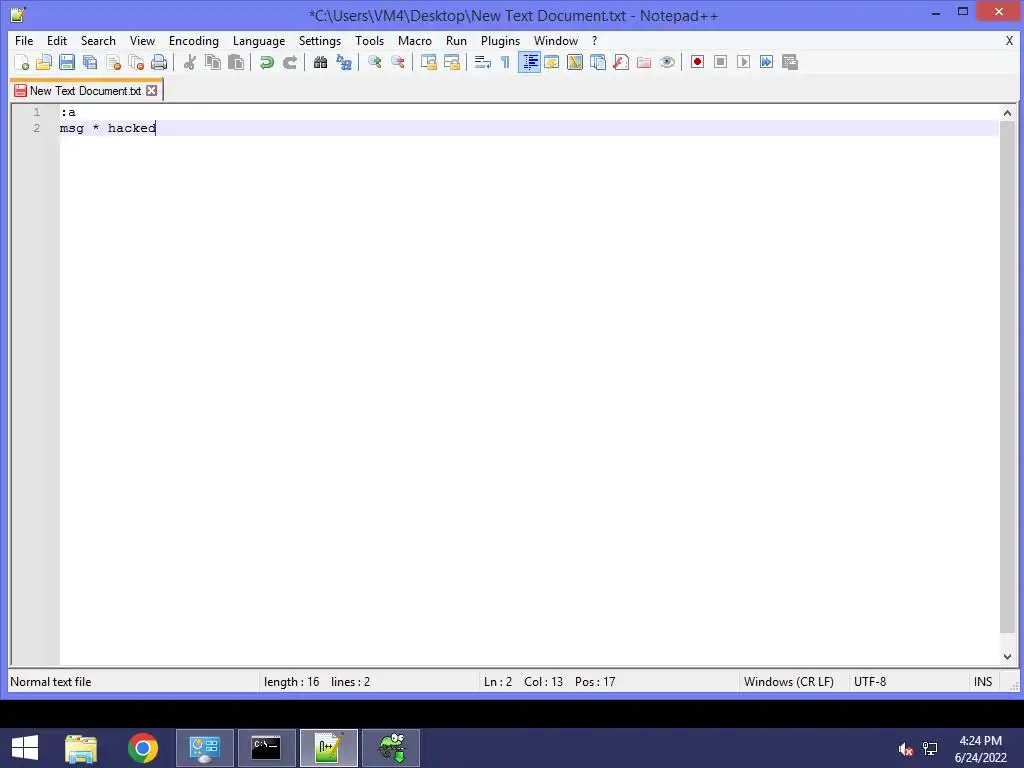
Task: Click 'Windows (CR LF)' in status bar
Action: (x=789, y=682)
